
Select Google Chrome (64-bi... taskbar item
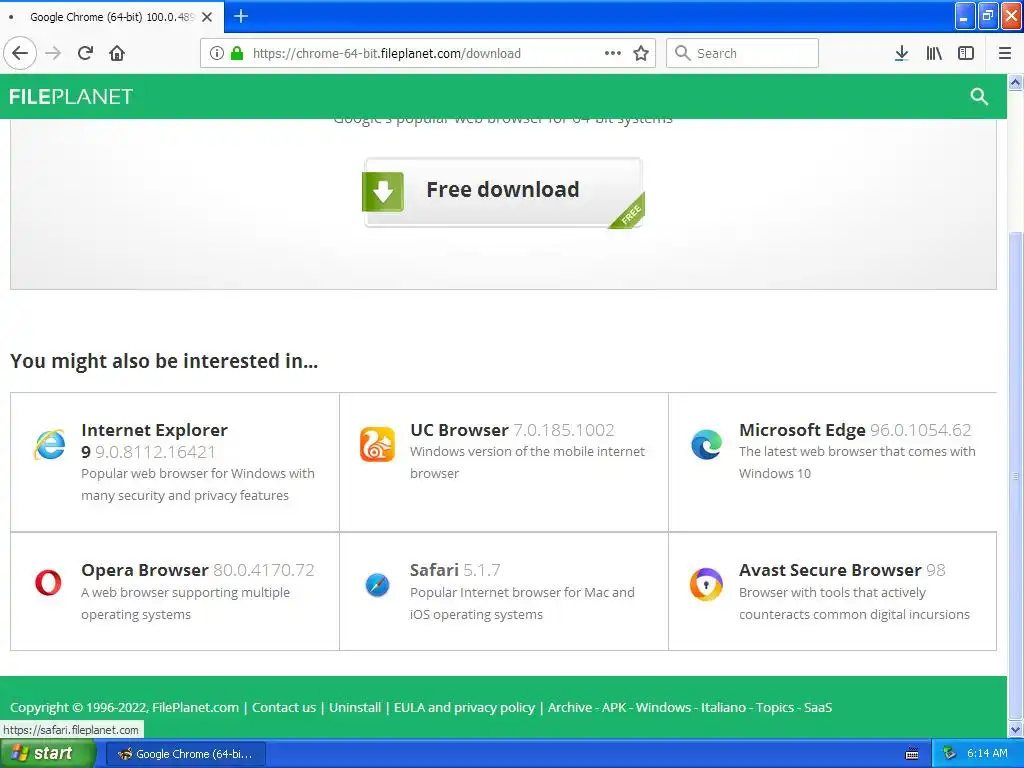(x=185, y=754)
